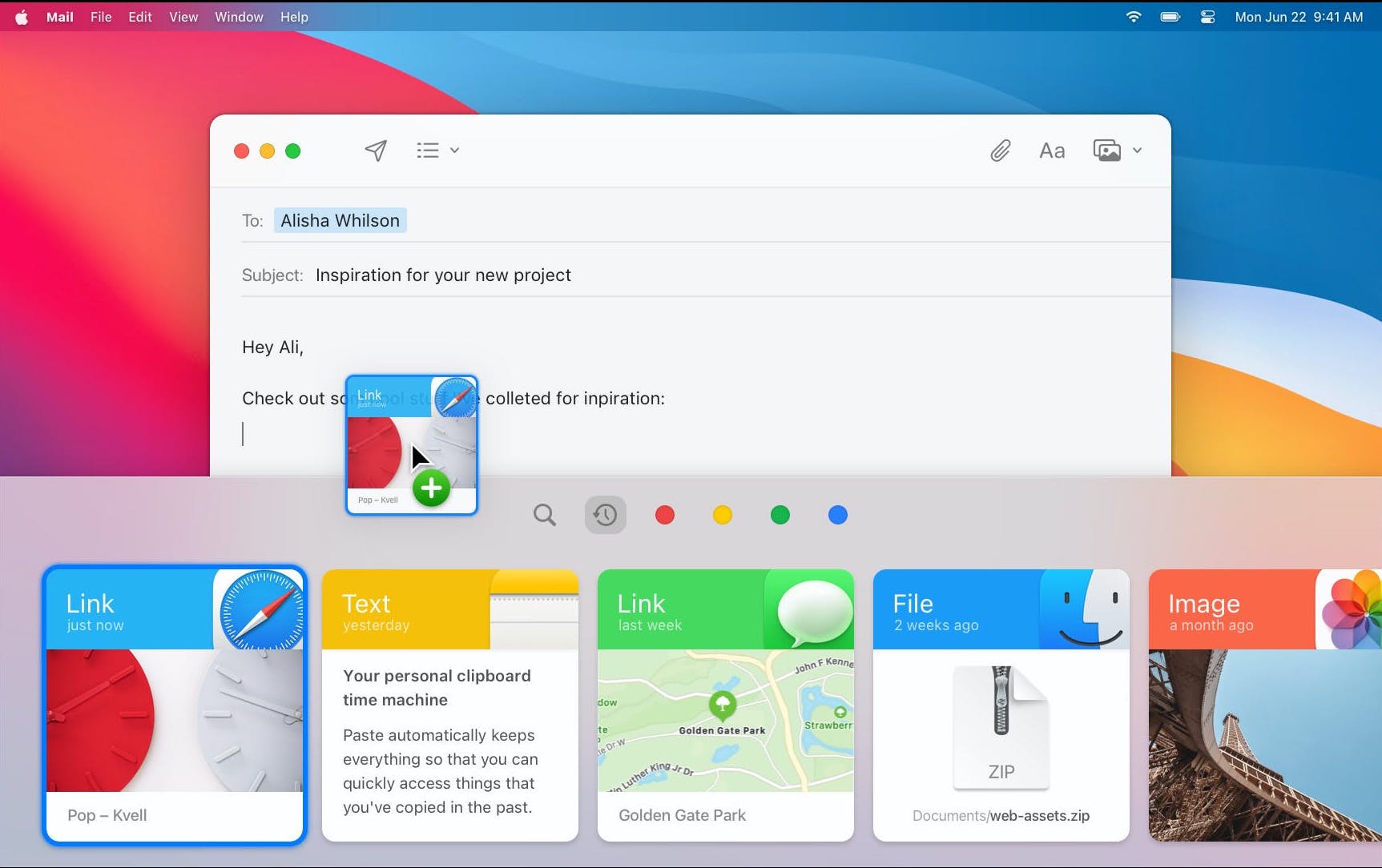Open the Window menu
This screenshot has width=1382, height=868.
point(238,16)
